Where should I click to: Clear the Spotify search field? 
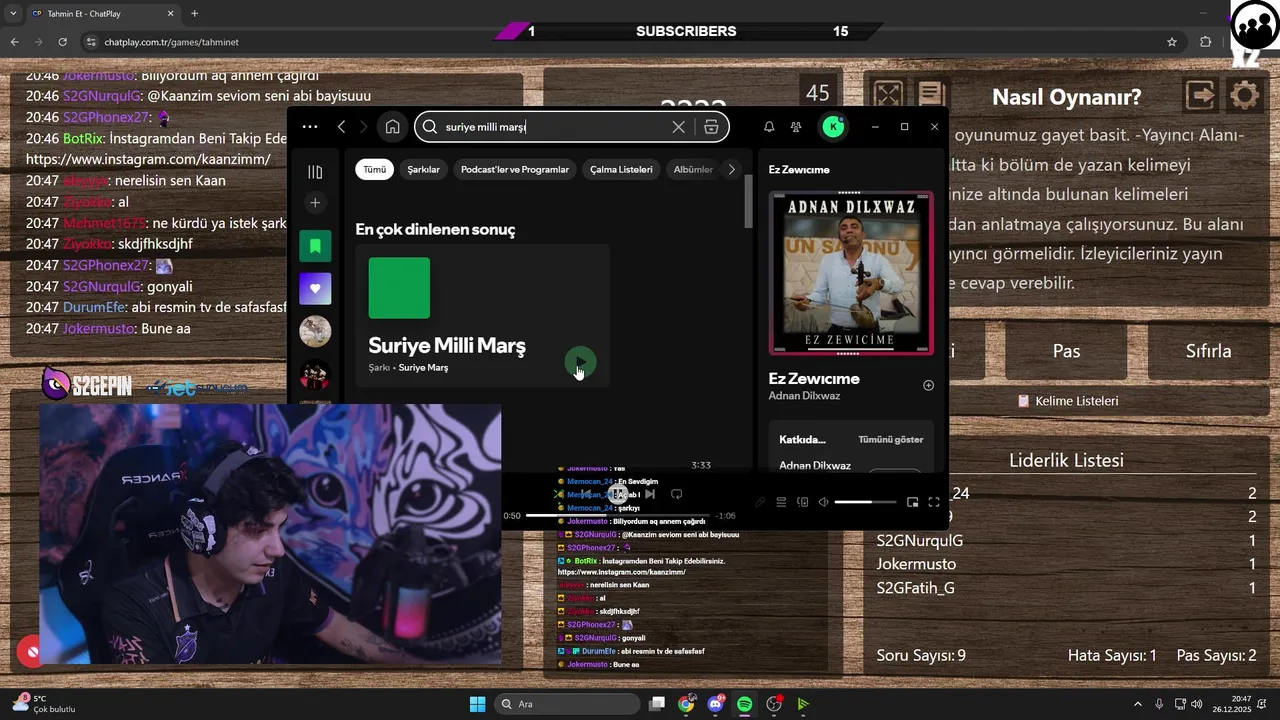(678, 127)
